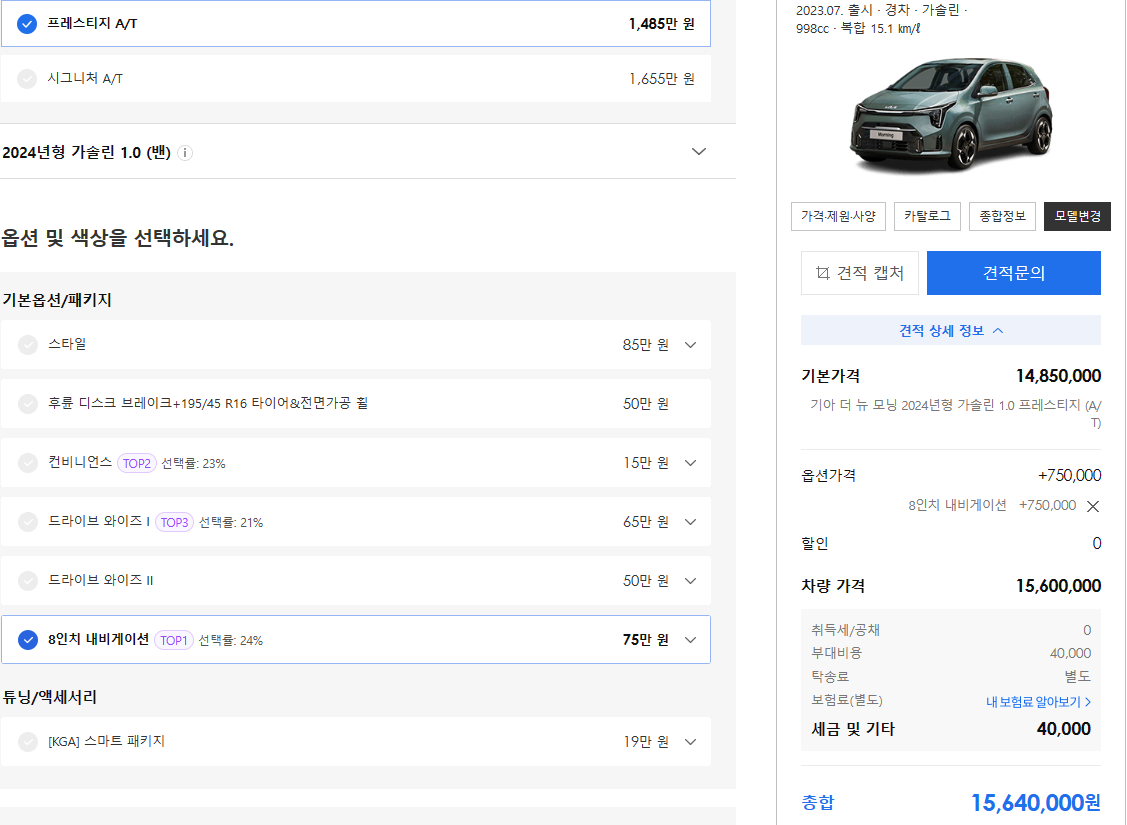Click the 1,485만 원 trim price
This screenshot has height=825, width=1127.
(661, 24)
